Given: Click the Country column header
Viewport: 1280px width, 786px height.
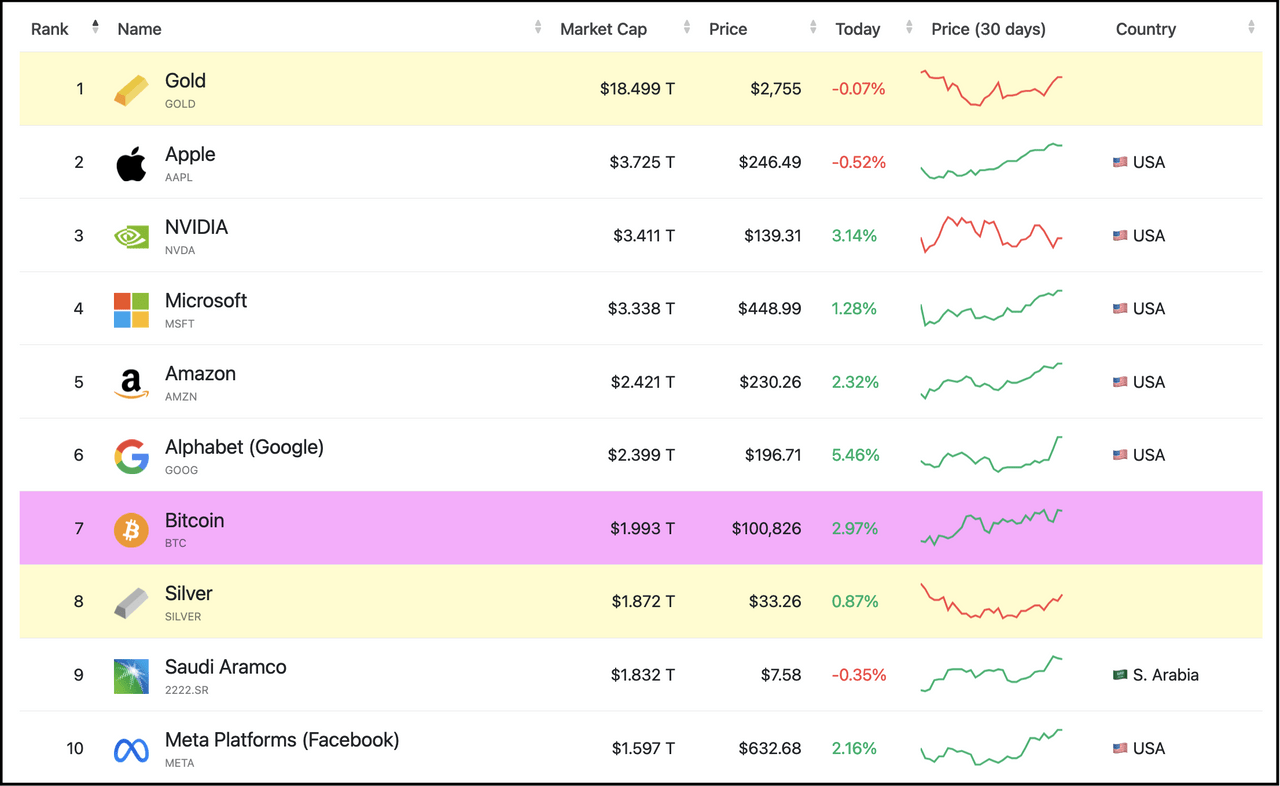Looking at the screenshot, I should pos(1145,29).
